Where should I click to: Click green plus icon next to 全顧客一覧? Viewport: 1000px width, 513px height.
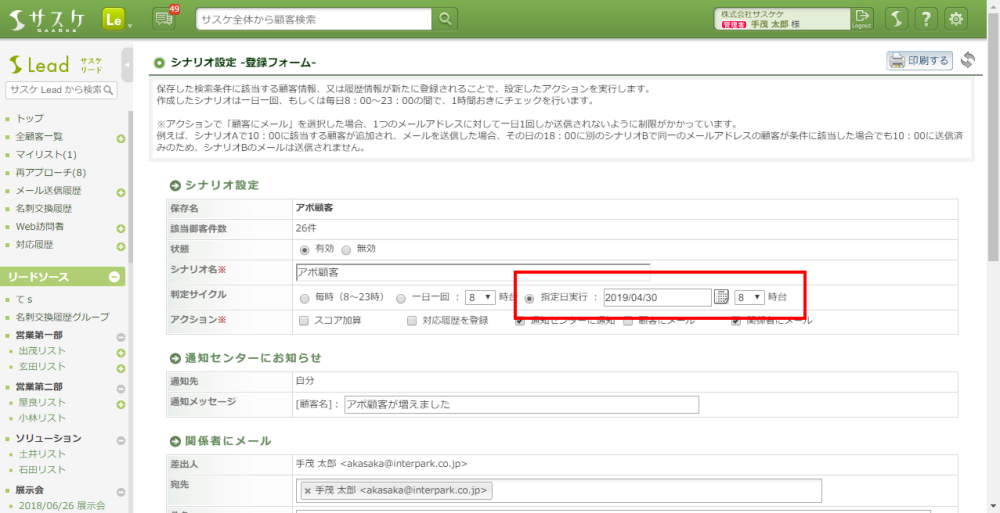click(121, 137)
